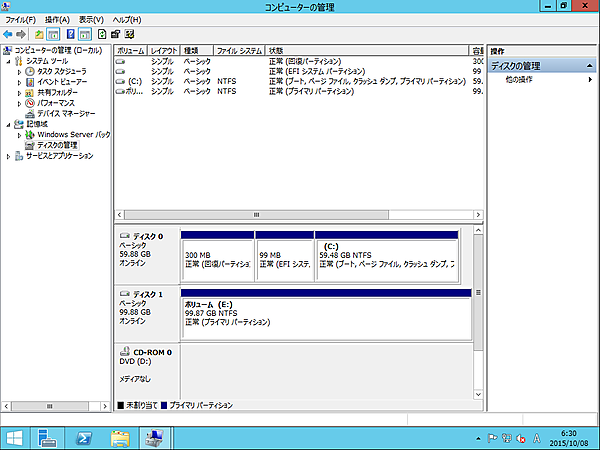Sort by レイアウト column header
Screen dimensions: 600x450
[164, 51]
